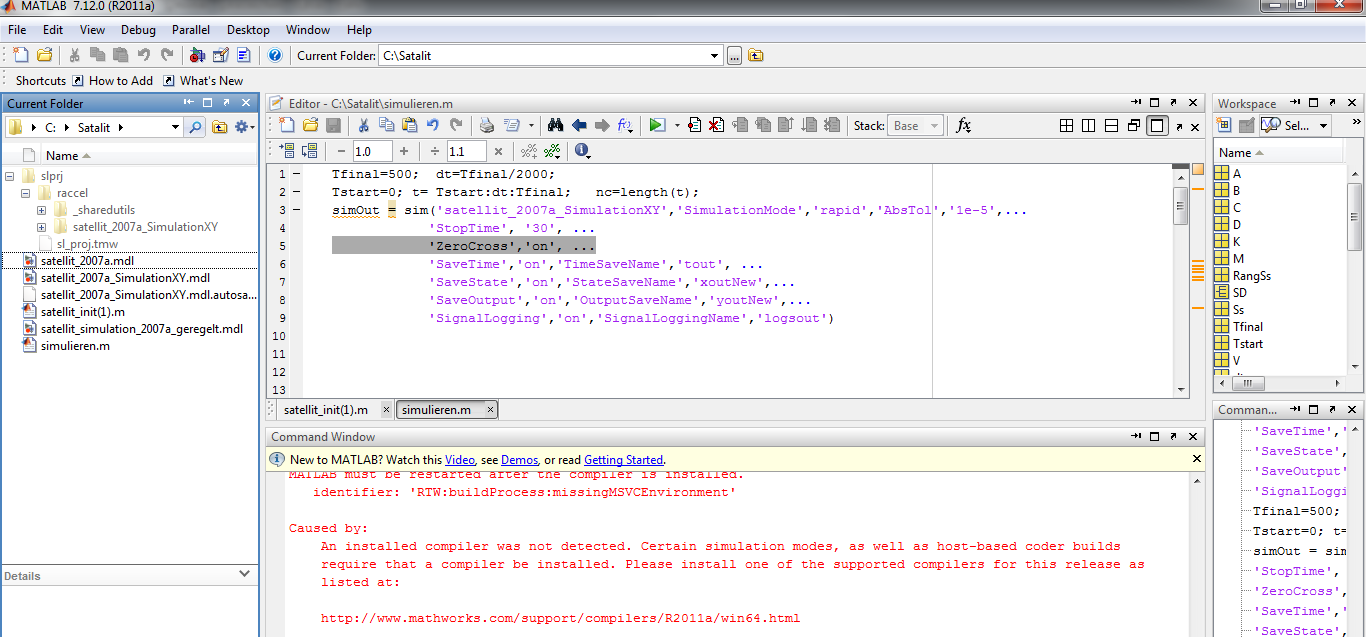
Task: Click the 1.1 multiply/divide value field
Action: pyautogui.click(x=465, y=151)
